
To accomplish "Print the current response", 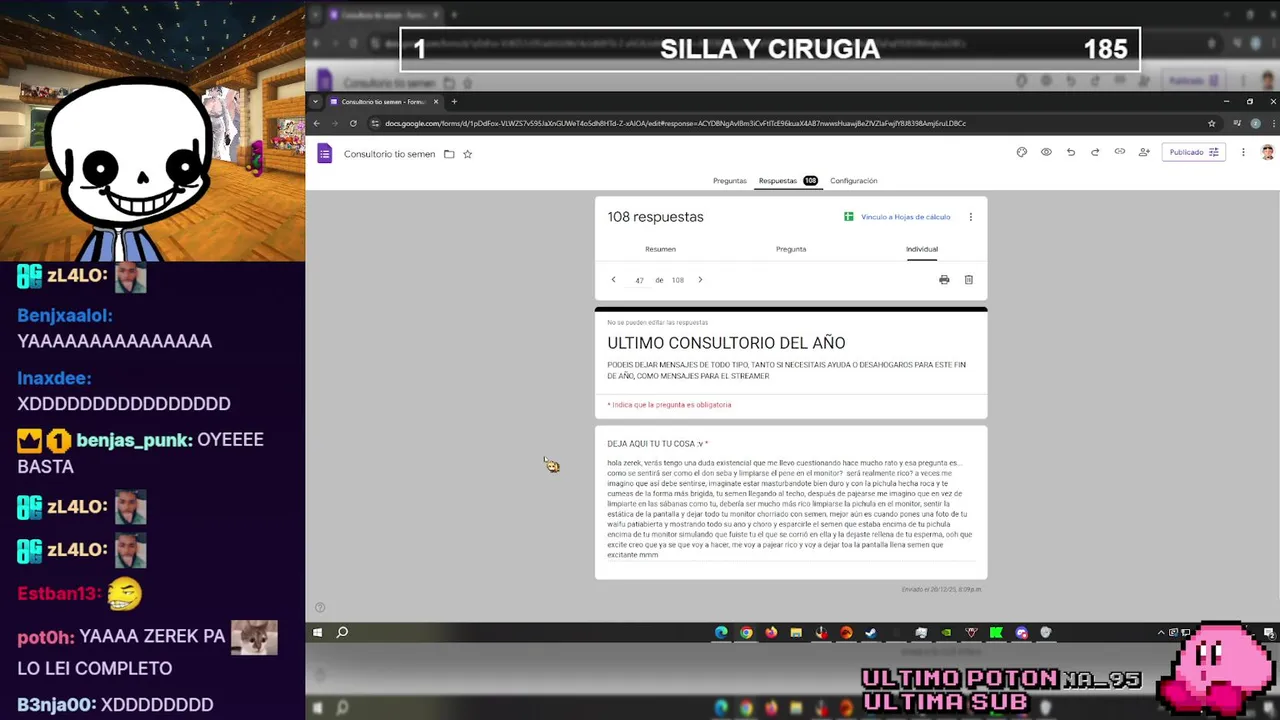I will coord(944,280).
